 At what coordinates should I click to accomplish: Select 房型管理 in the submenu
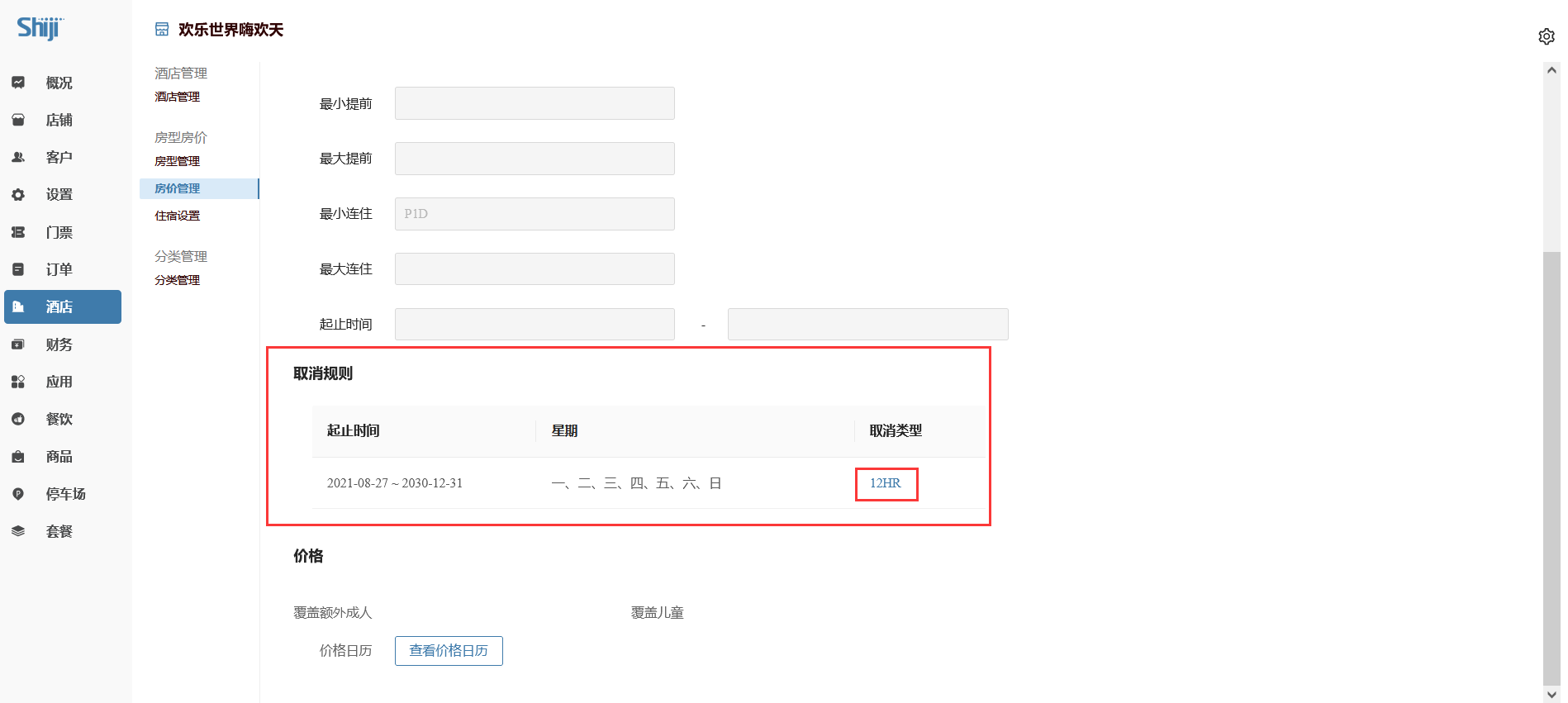coord(178,161)
